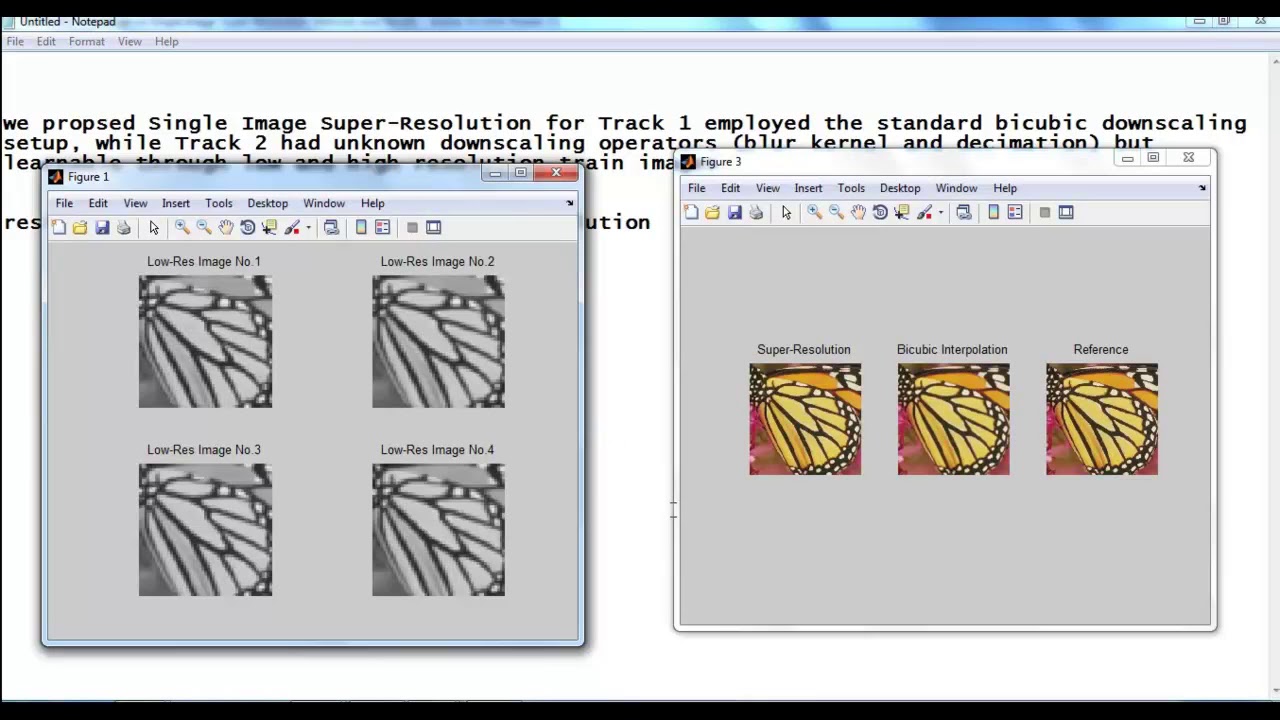1280x720 pixels.
Task: Click Open File icon in Figure 1
Action: tap(80, 228)
